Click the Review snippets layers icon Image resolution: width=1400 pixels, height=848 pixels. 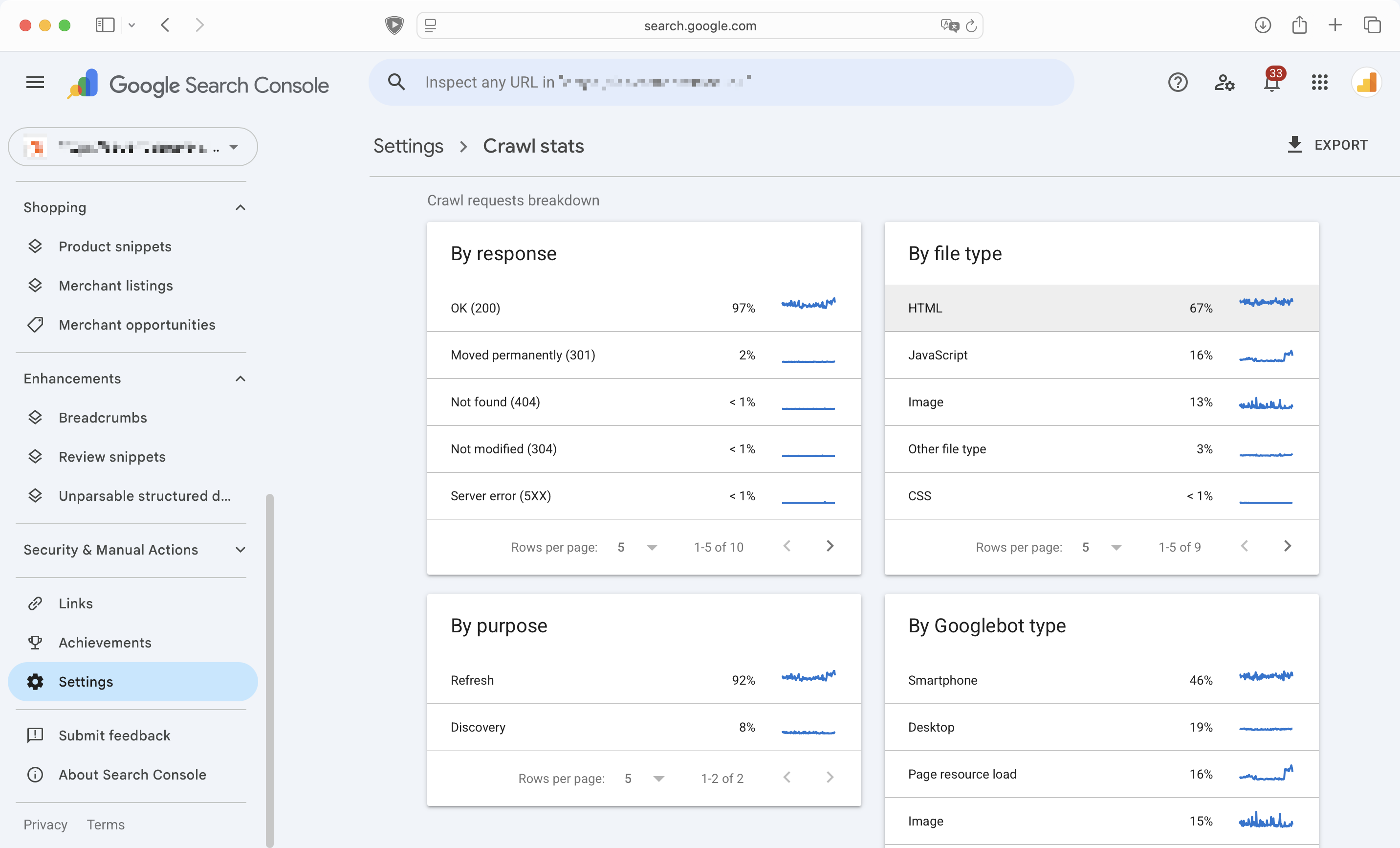[x=35, y=456]
